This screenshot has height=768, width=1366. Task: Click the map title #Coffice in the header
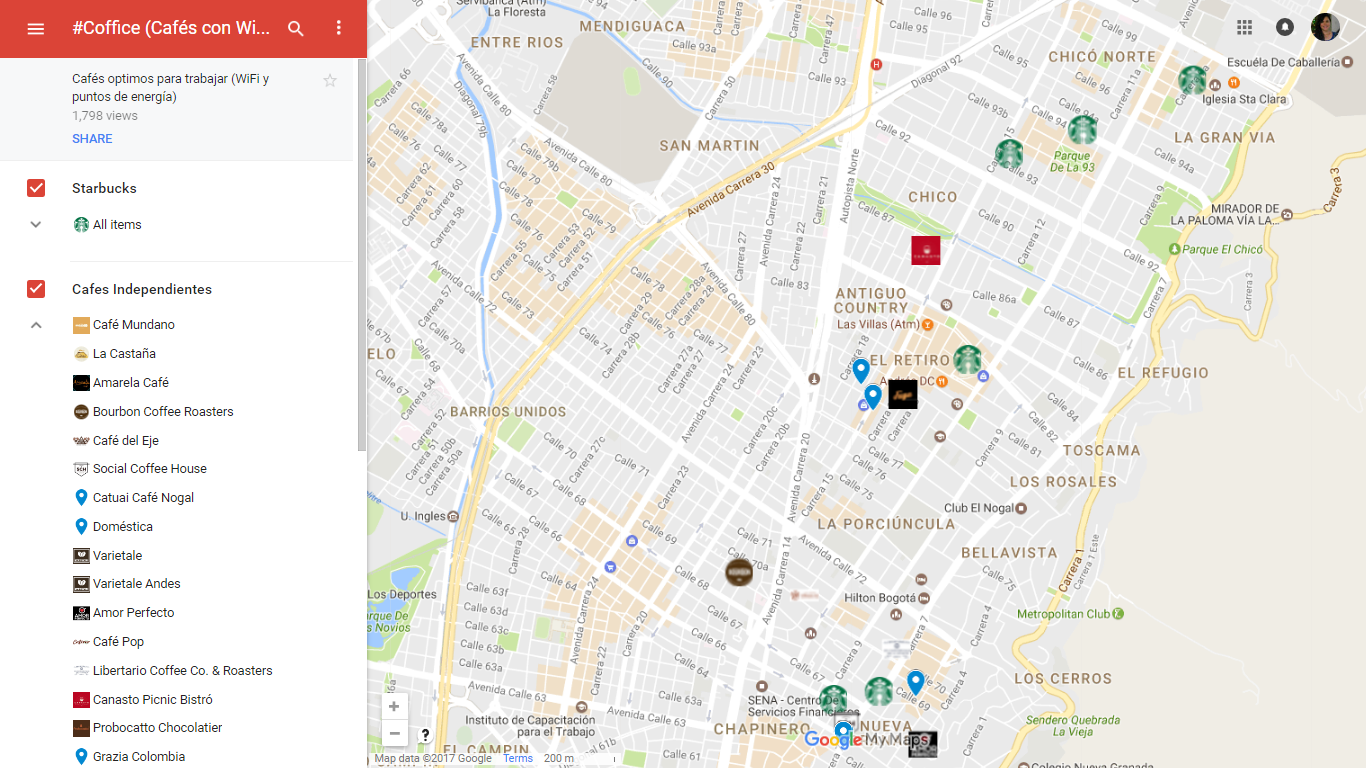pyautogui.click(x=171, y=28)
